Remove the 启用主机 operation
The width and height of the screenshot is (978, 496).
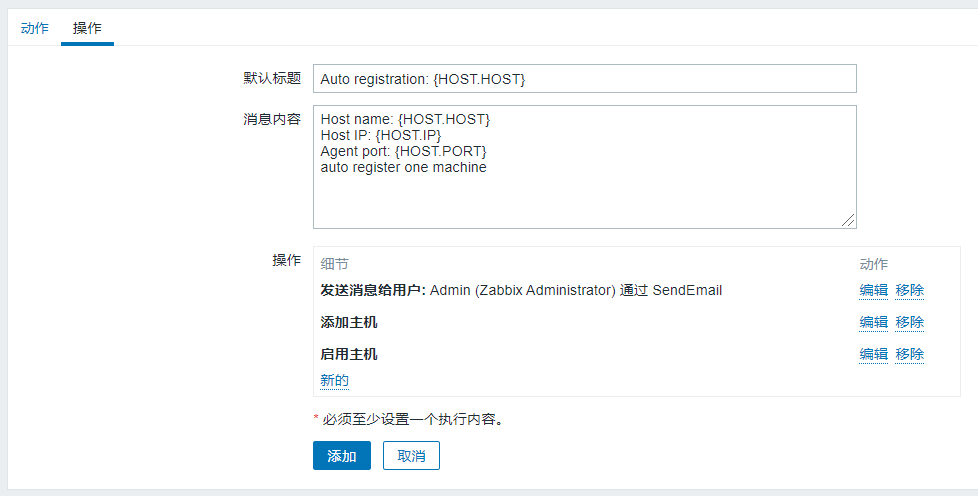point(909,354)
